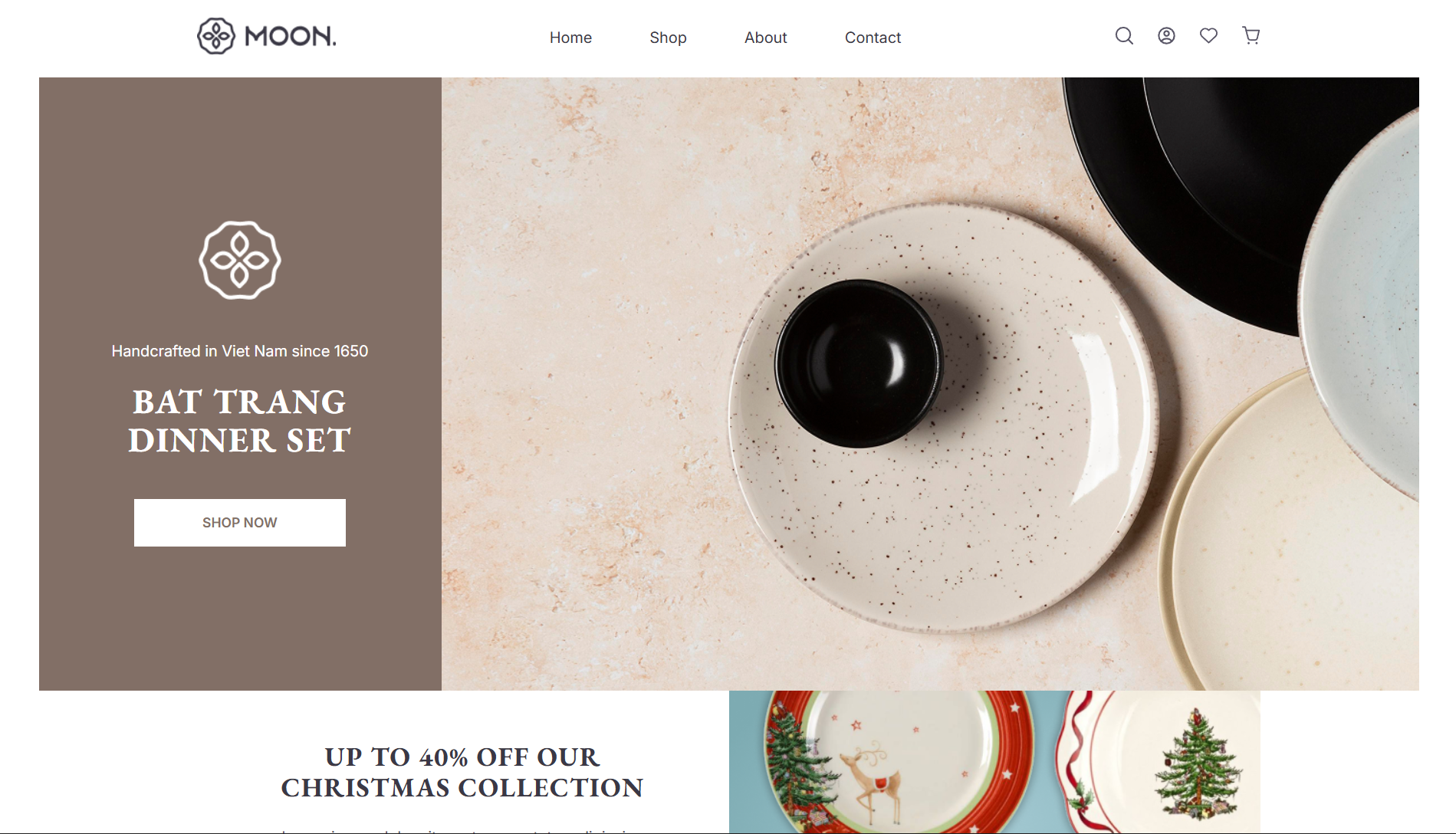
Task: Click the MOON flower logo emblem
Action: coord(216,36)
